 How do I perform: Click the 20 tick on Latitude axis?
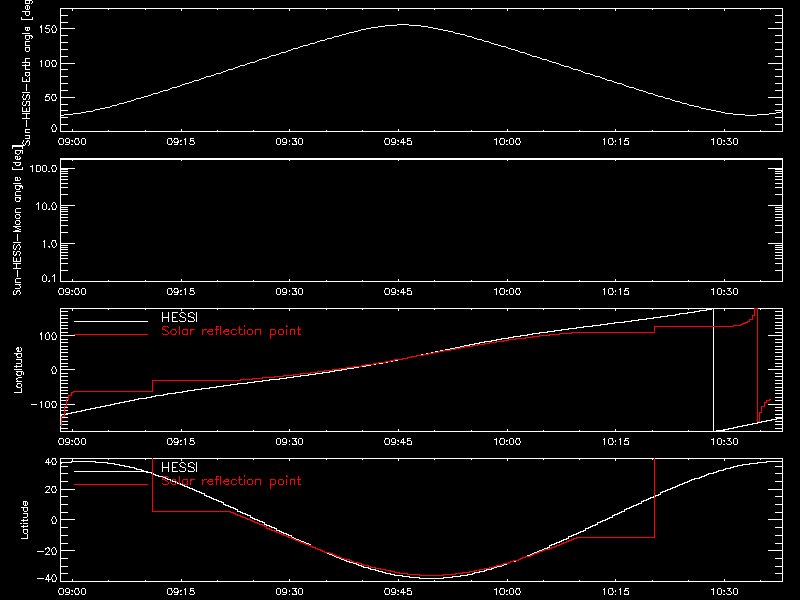coord(51,489)
